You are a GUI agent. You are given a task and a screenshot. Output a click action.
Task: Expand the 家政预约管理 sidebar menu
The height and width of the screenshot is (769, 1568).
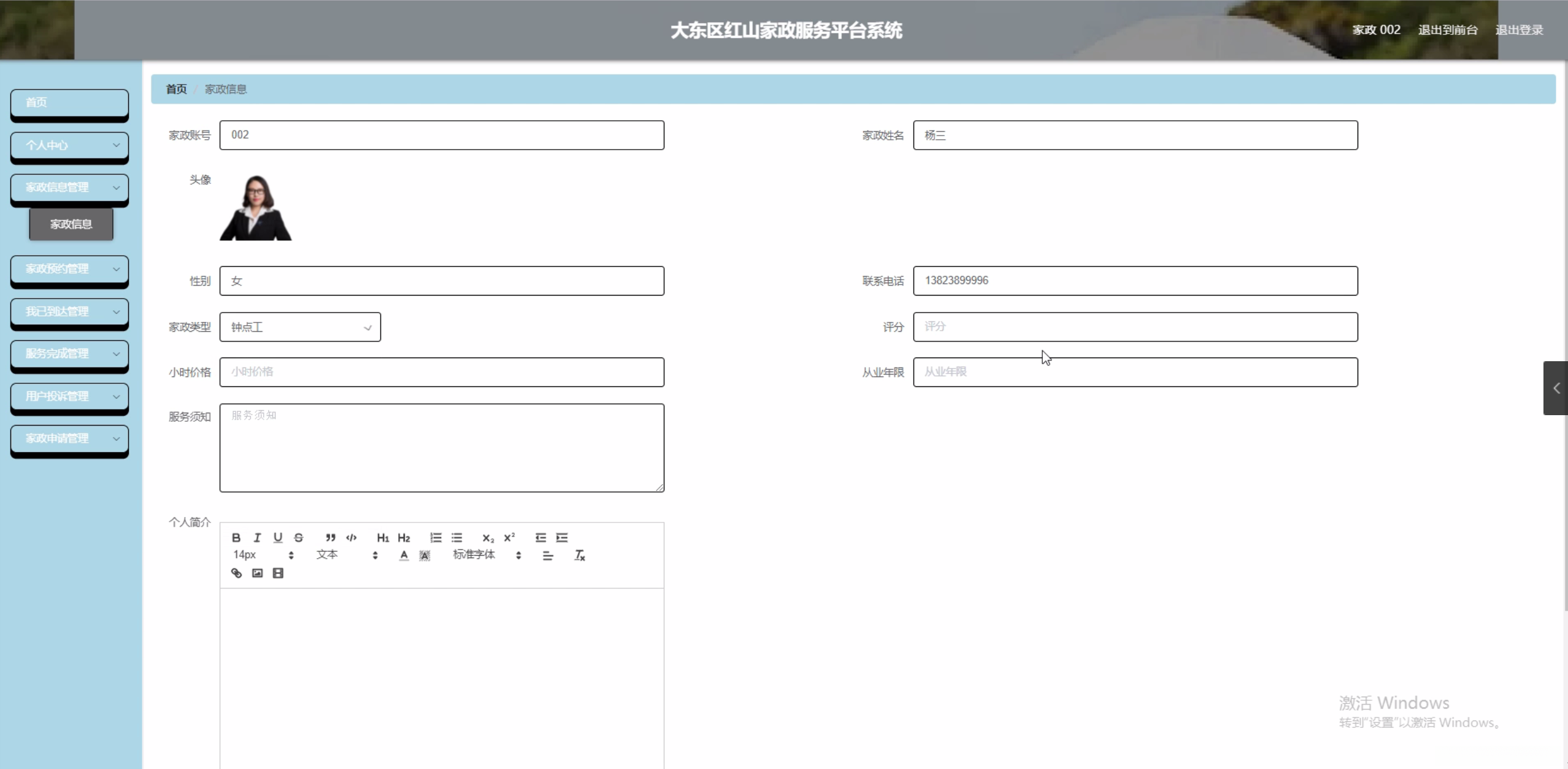tap(69, 269)
